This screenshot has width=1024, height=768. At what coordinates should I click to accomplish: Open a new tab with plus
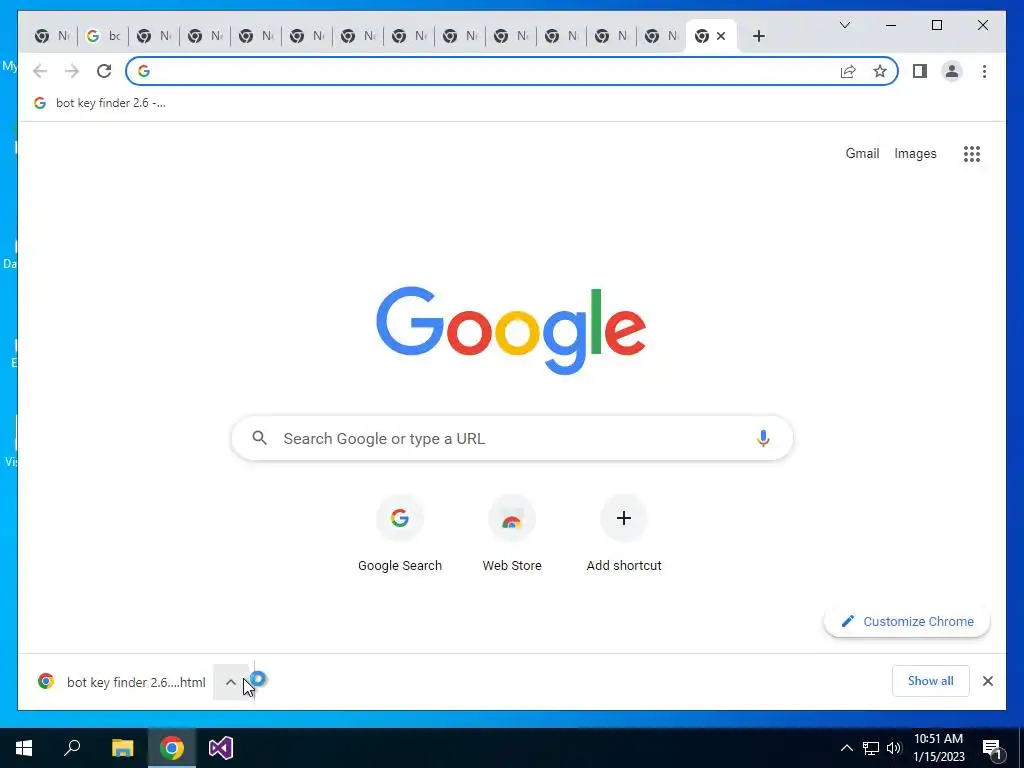click(x=758, y=36)
